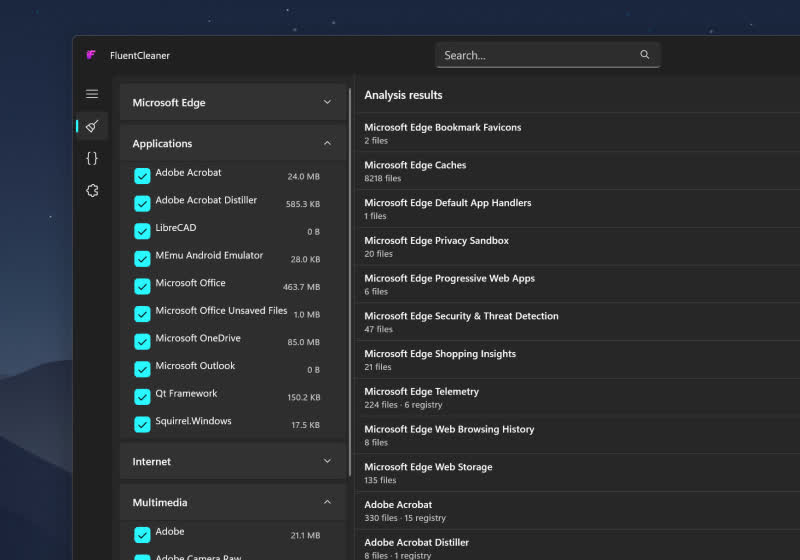Click the category list vertical scrollbar
This screenshot has width=800, height=560.
click(x=349, y=282)
